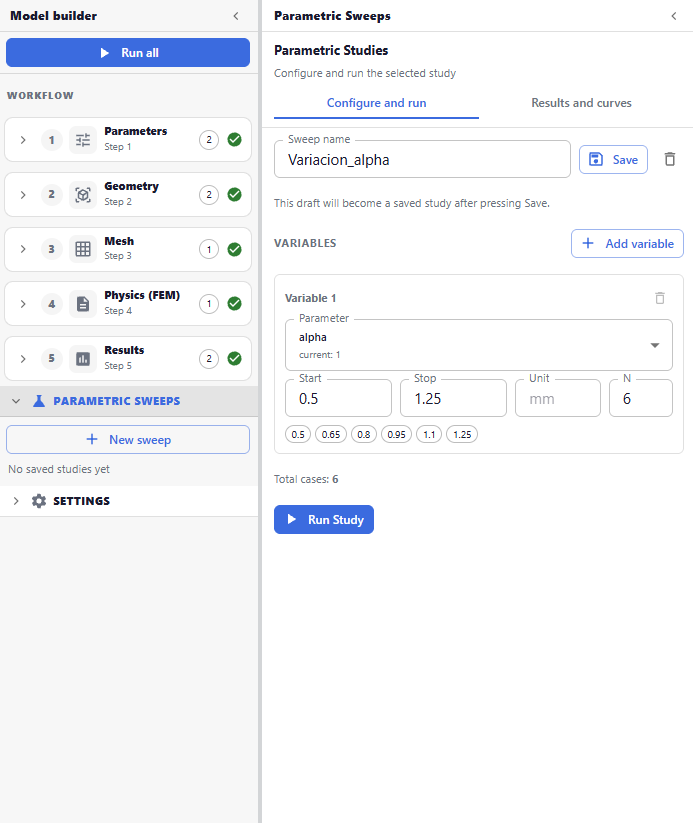Delete Variable 1

(660, 298)
